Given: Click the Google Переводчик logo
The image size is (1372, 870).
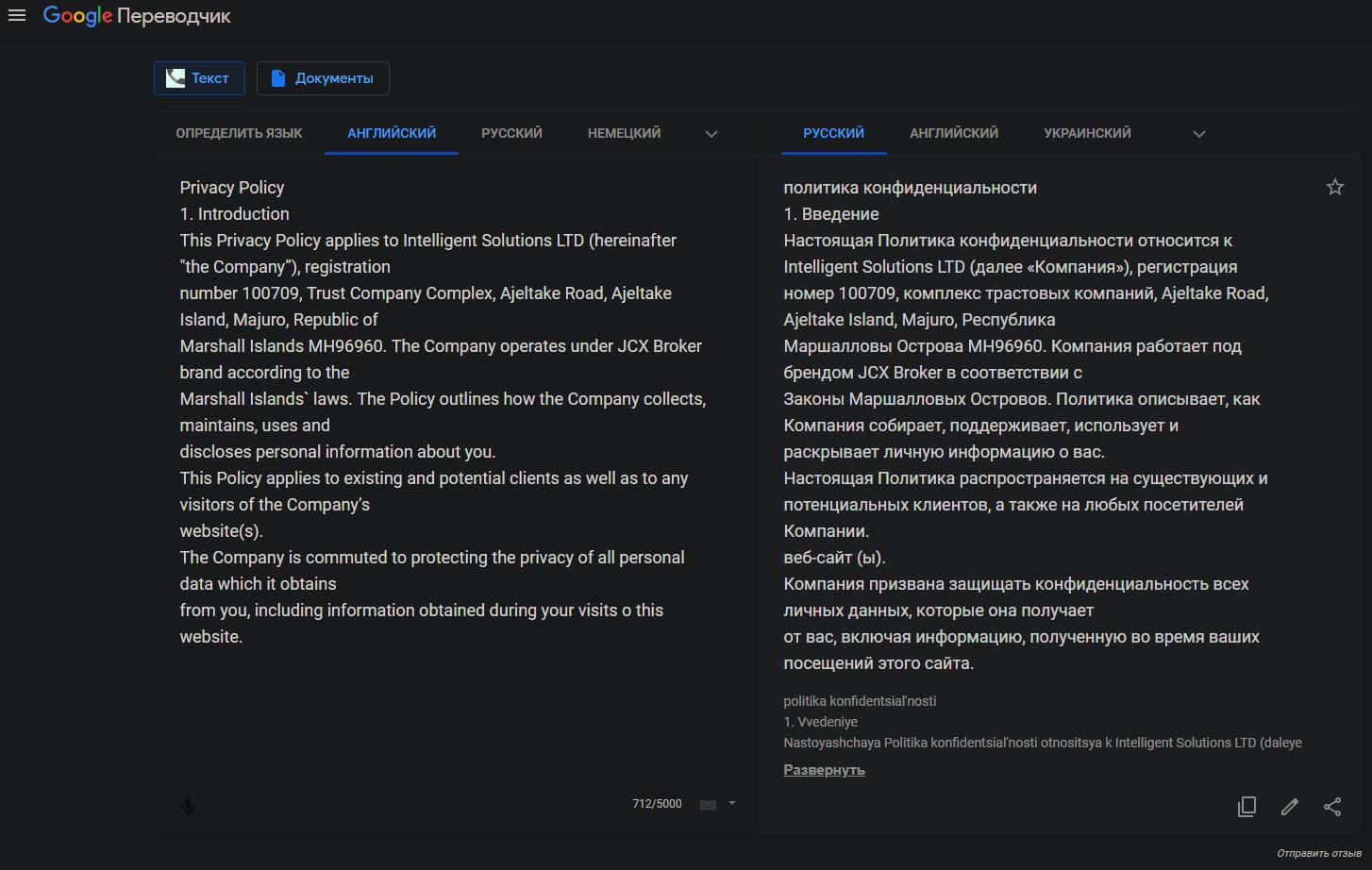Looking at the screenshot, I should (137, 16).
